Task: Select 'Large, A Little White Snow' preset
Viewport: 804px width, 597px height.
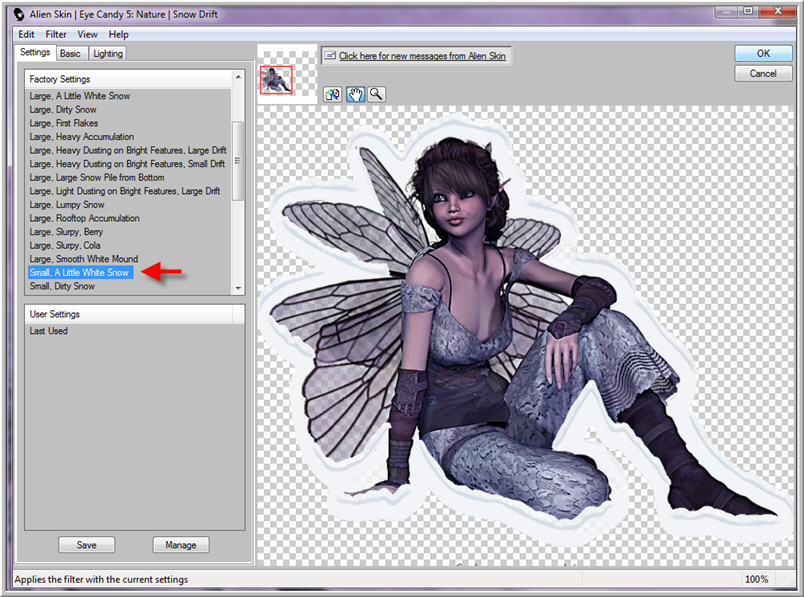Action: (x=79, y=96)
